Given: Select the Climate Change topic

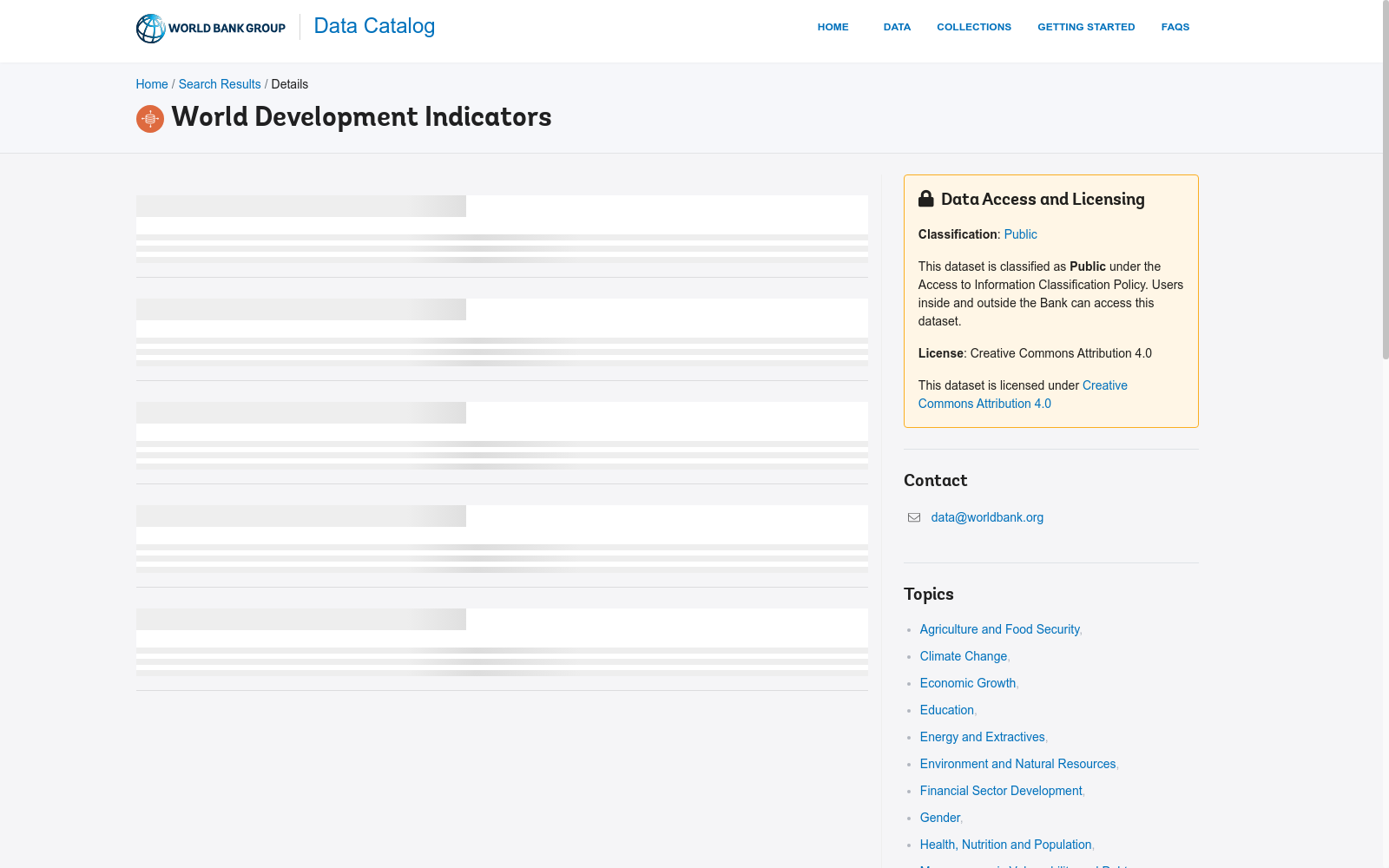Looking at the screenshot, I should (964, 656).
